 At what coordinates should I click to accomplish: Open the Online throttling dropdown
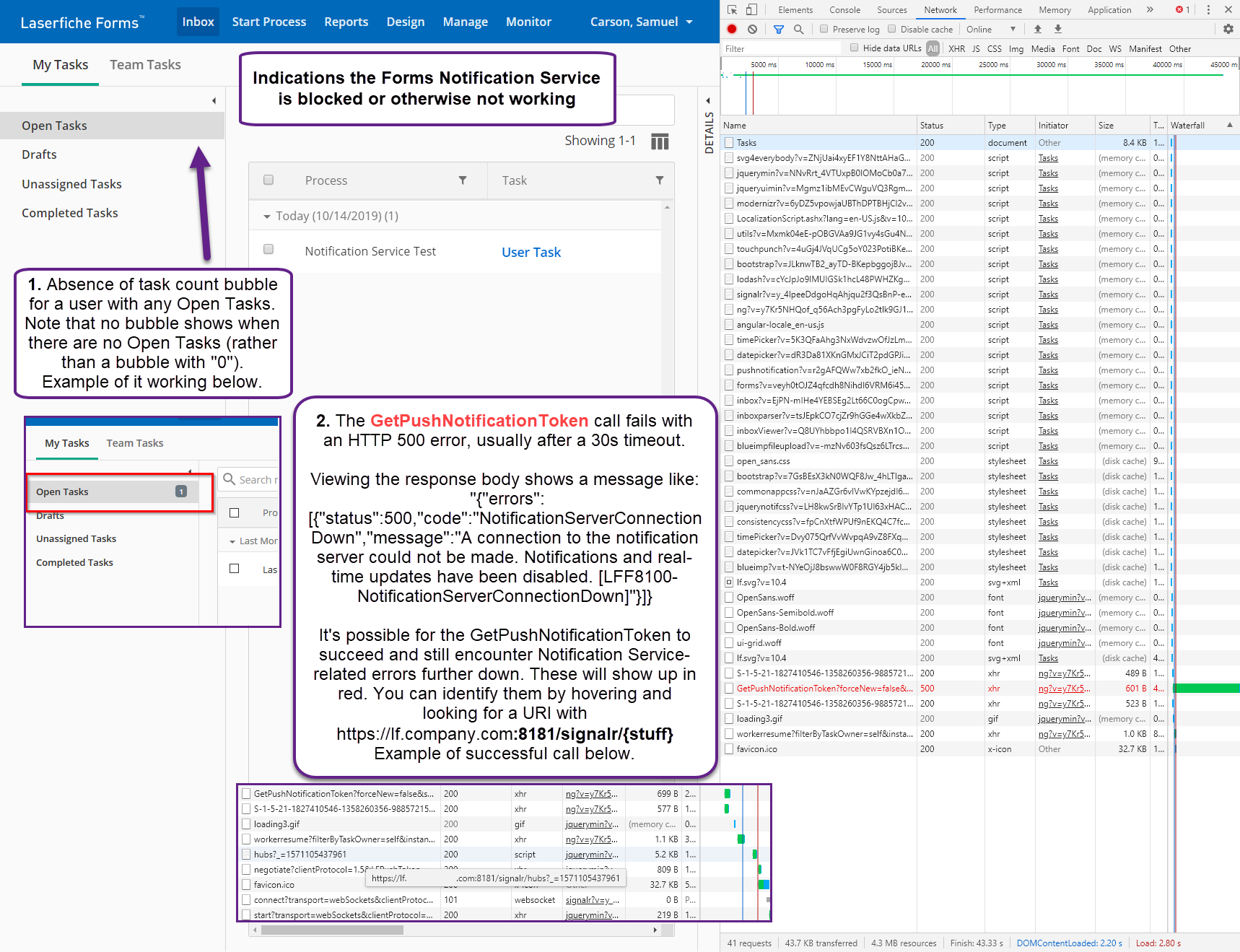(991, 30)
